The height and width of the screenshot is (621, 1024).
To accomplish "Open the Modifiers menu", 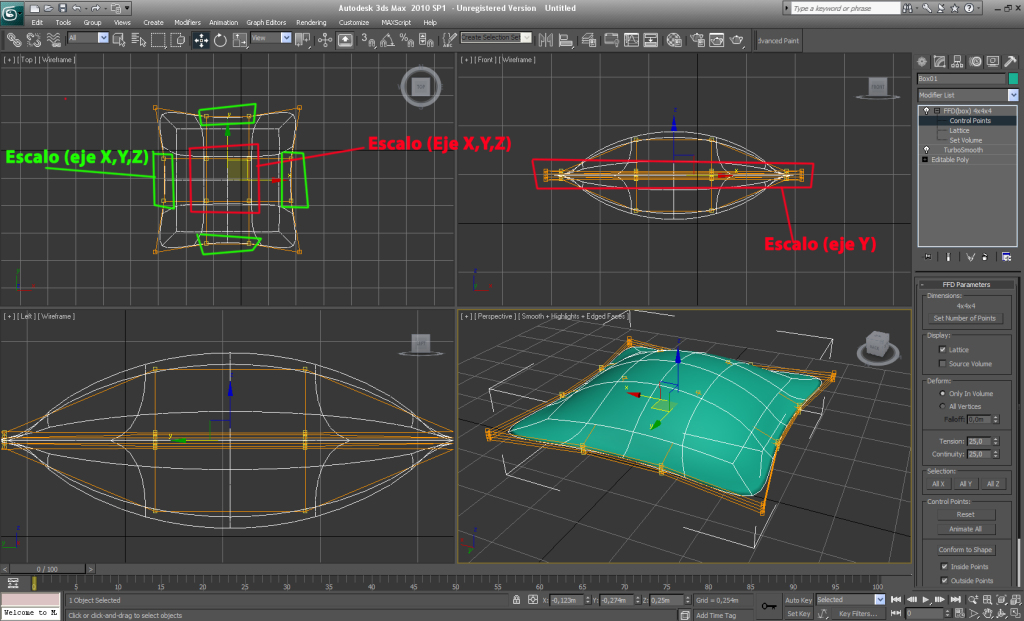I will pyautogui.click(x=187, y=22).
